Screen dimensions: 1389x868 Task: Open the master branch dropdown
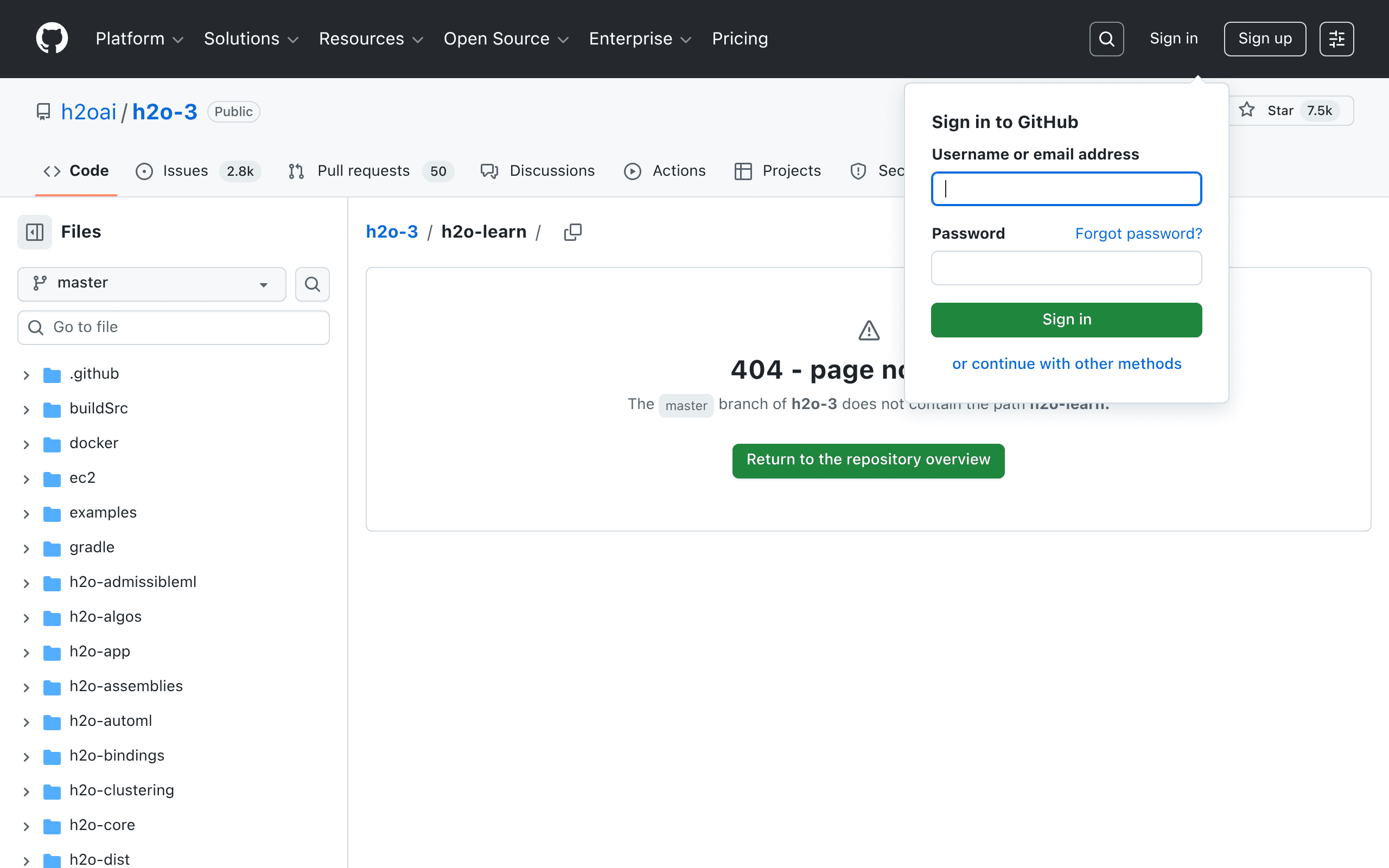pyautogui.click(x=151, y=284)
